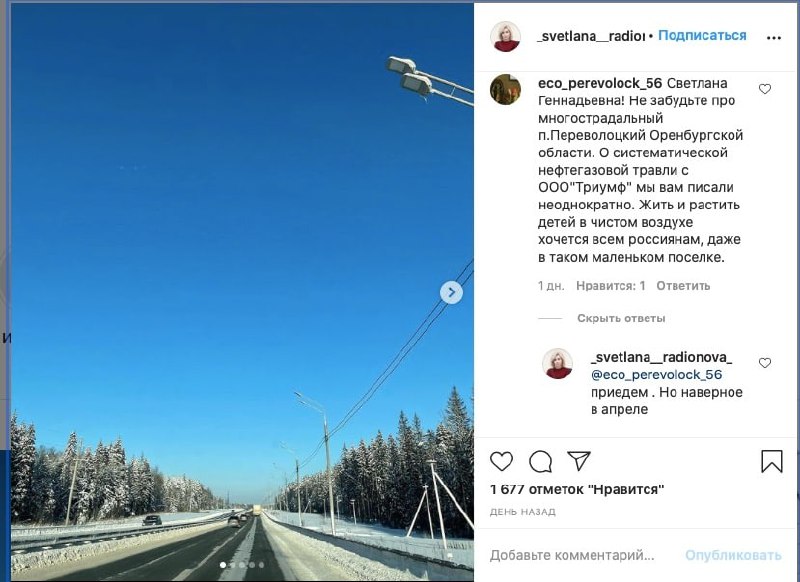Submit comment with Опубликовать button
This screenshot has height=582, width=800.
point(733,555)
